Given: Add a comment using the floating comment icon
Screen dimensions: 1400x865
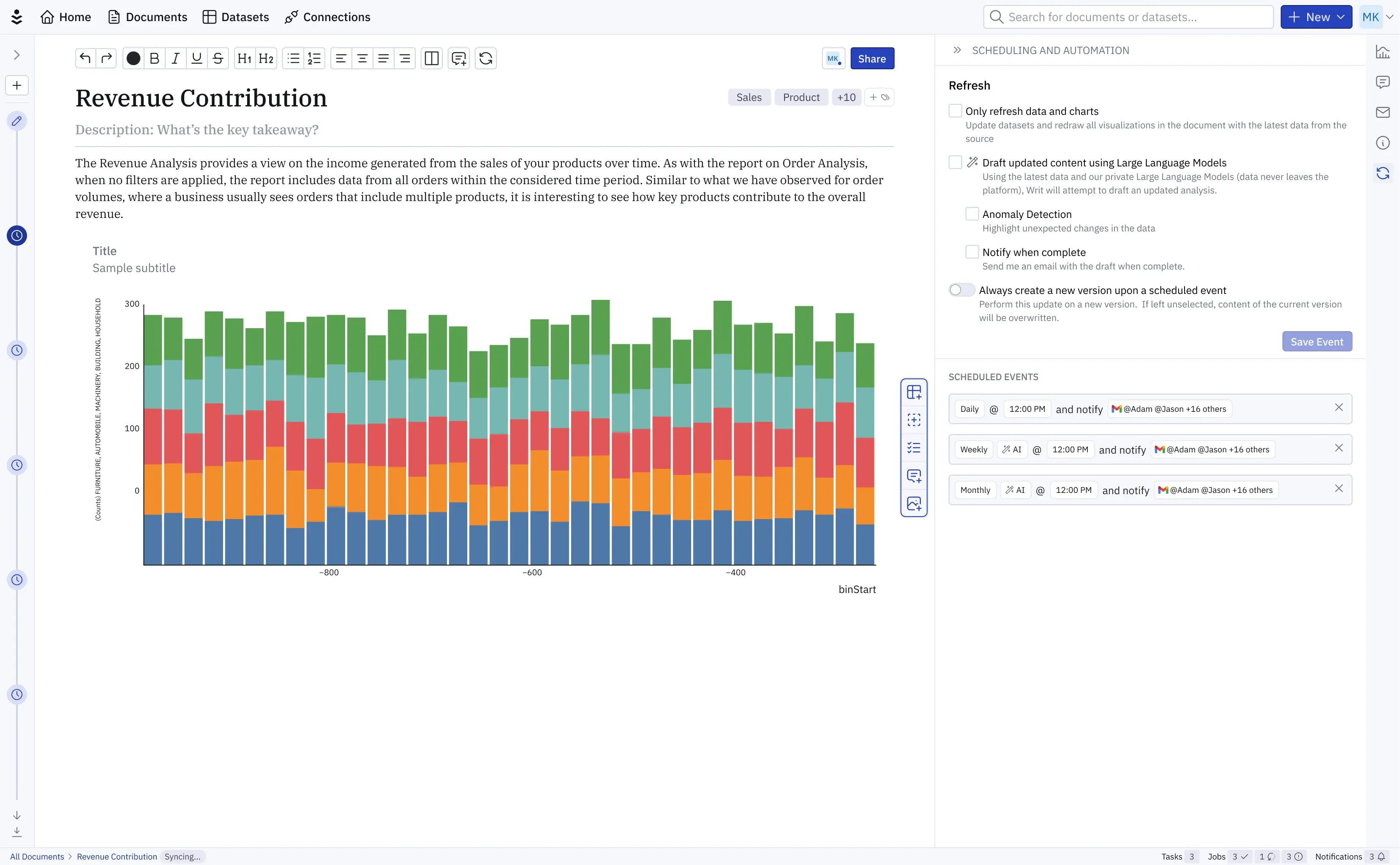Looking at the screenshot, I should [914, 476].
